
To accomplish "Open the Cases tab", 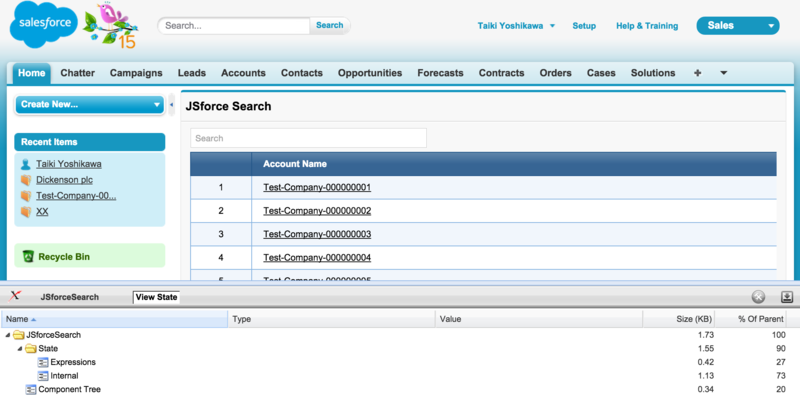I will 601,73.
